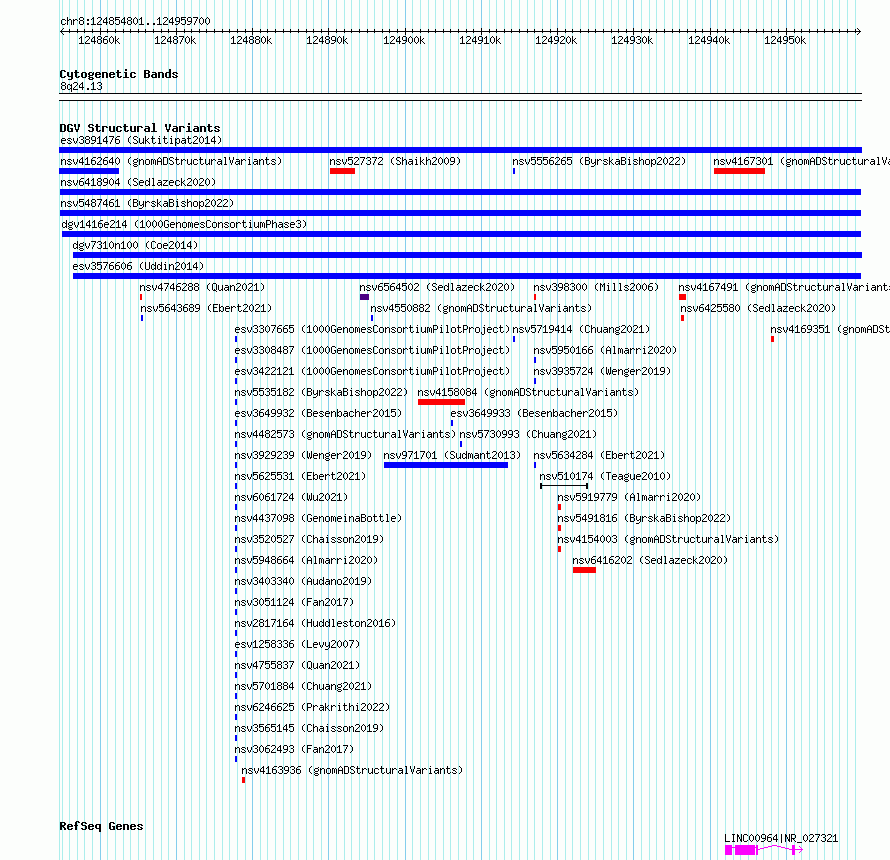
Task: Click nsv3935724 (Wenger2019) label
Action: [x=602, y=371]
